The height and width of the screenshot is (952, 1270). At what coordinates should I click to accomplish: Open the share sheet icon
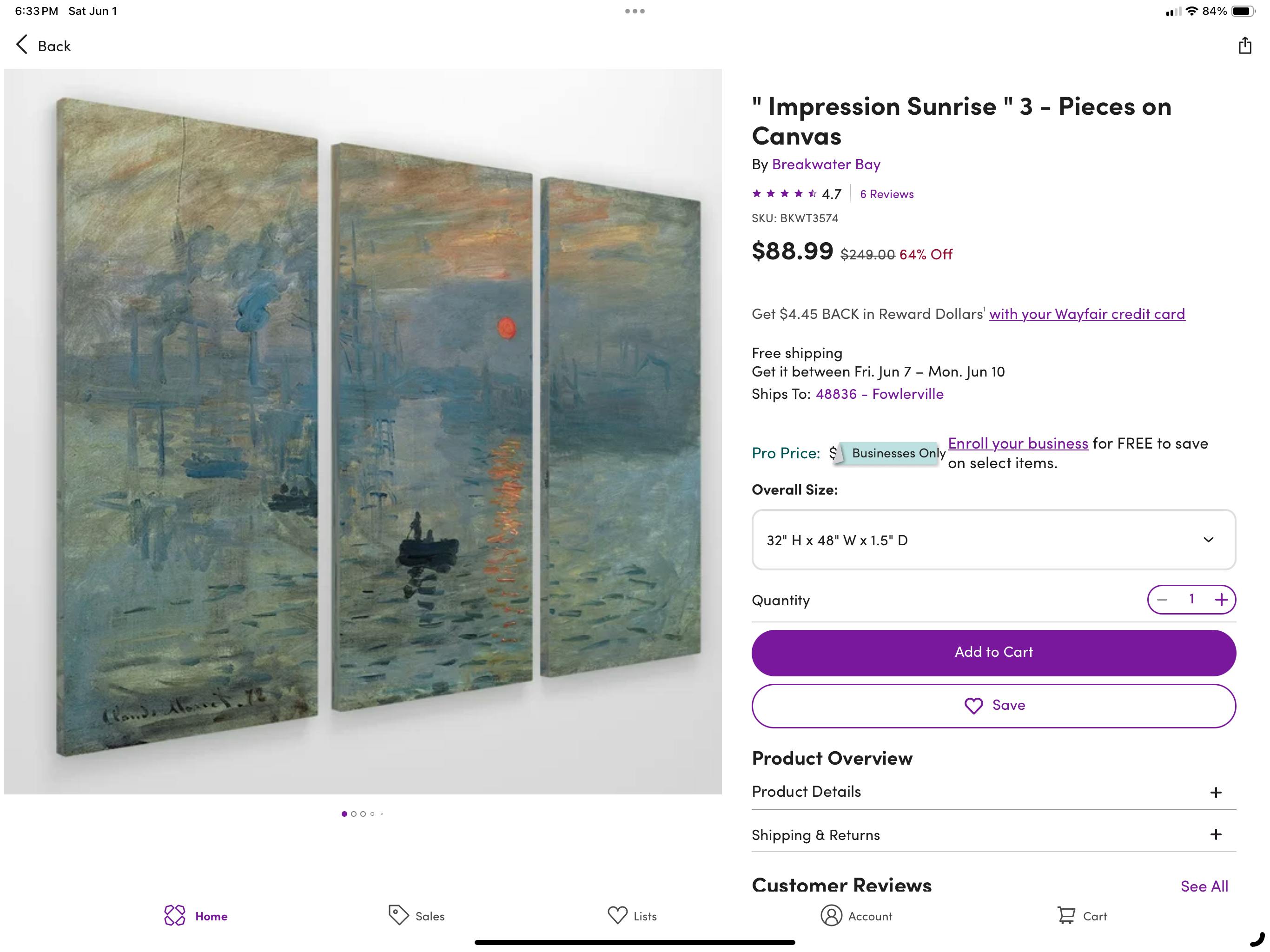[x=1244, y=46]
